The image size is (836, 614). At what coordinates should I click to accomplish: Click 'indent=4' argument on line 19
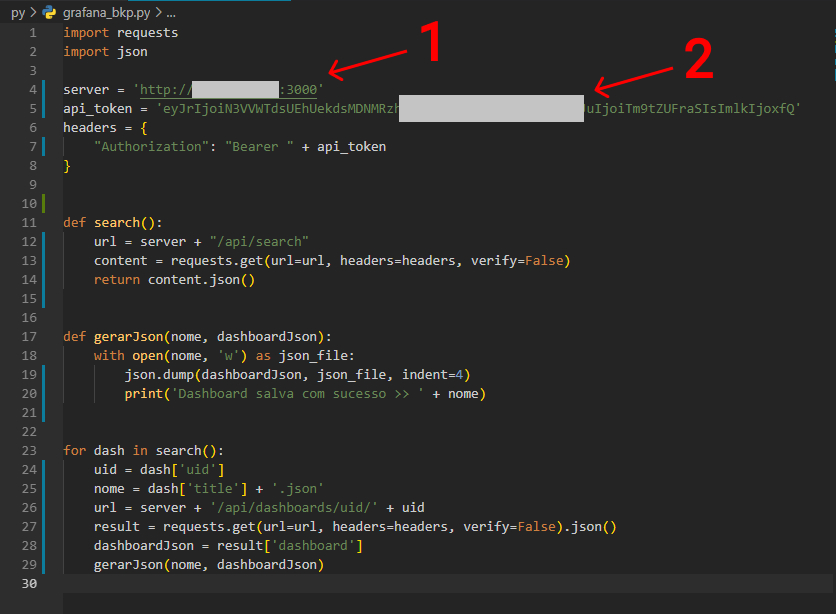tap(432, 375)
